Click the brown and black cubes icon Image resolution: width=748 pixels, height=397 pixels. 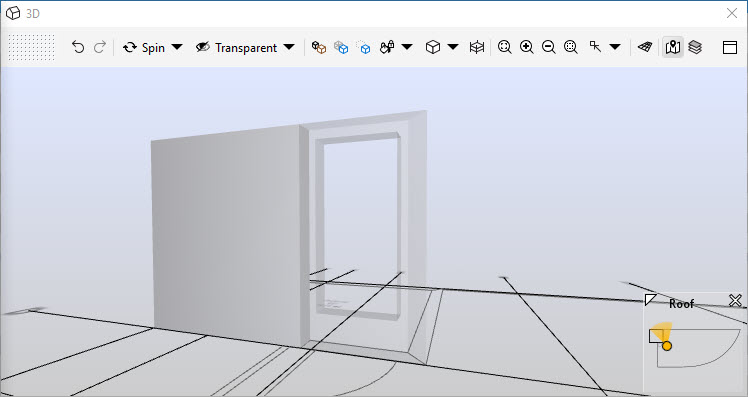click(x=319, y=47)
